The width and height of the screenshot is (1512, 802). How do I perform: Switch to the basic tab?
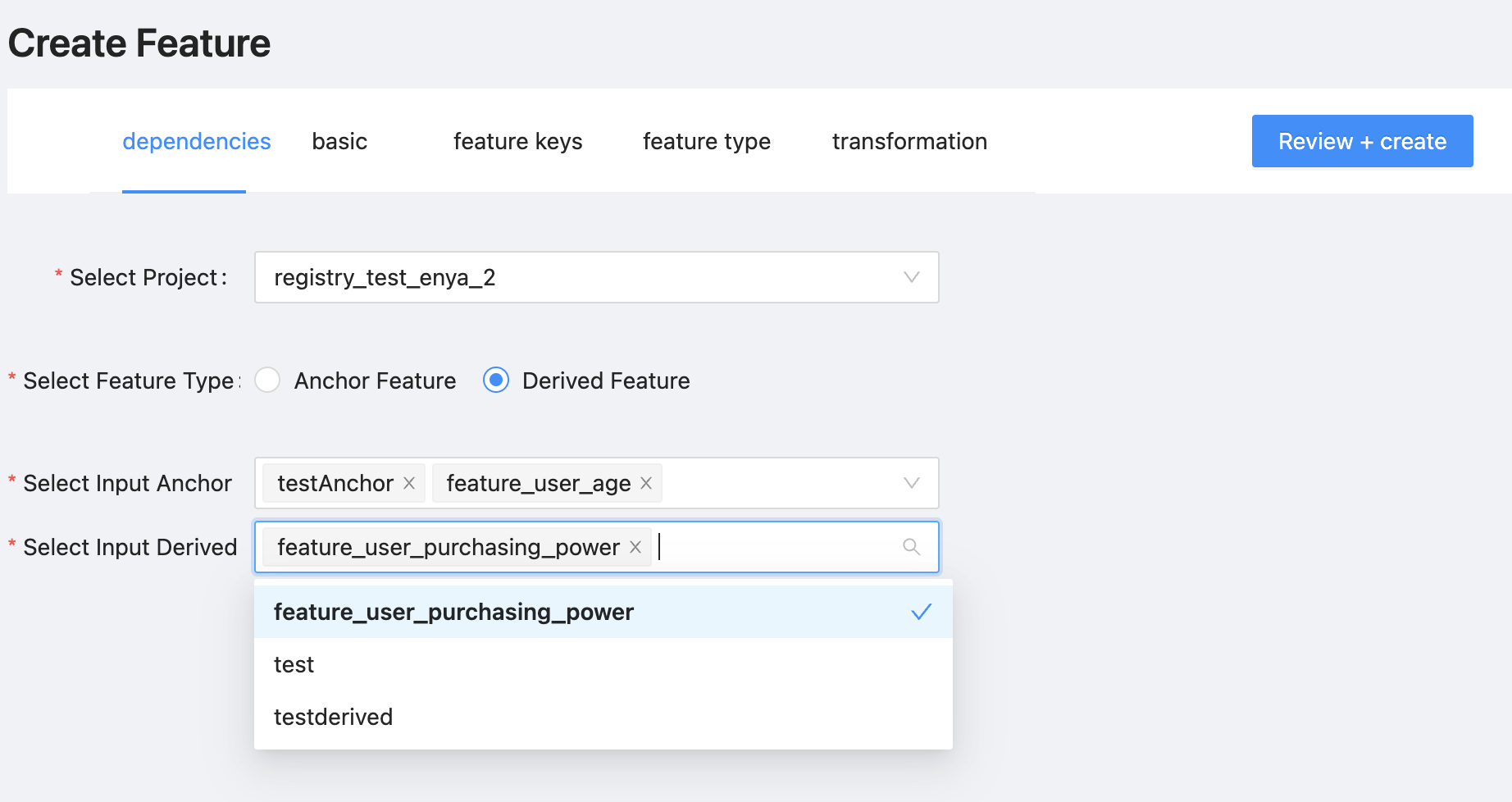pyautogui.click(x=339, y=142)
